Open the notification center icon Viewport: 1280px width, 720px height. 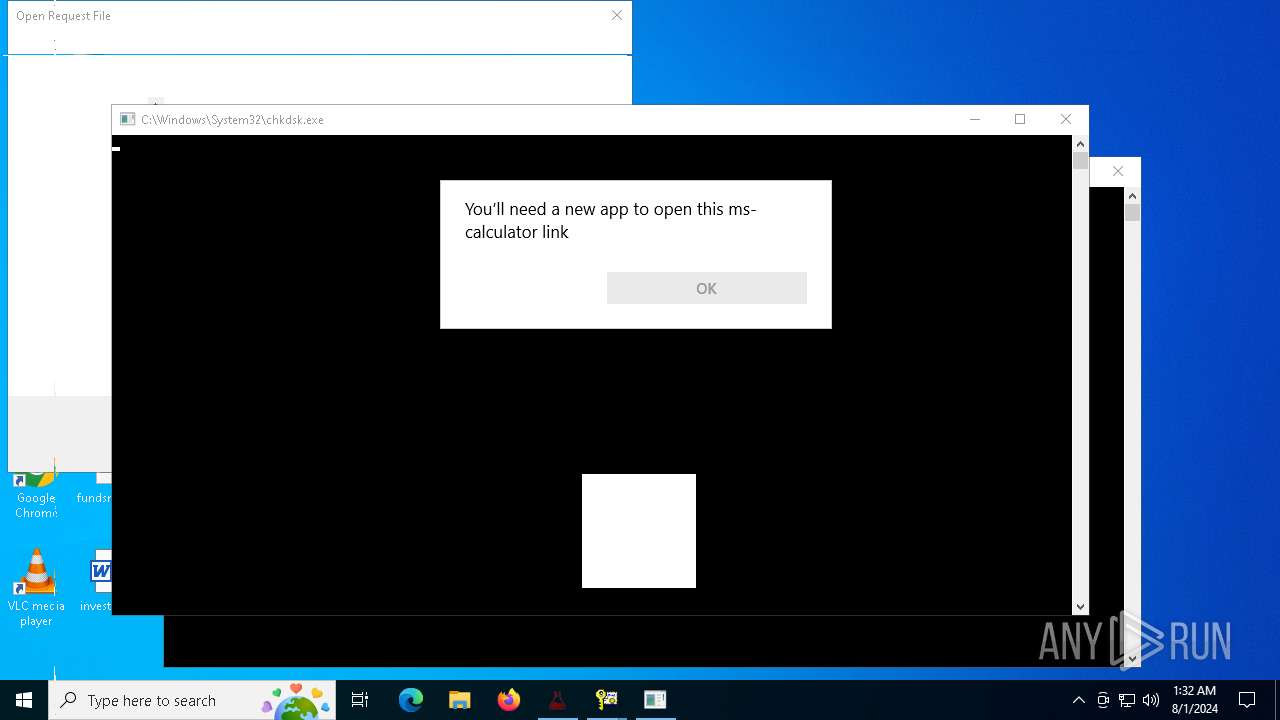pos(1247,700)
